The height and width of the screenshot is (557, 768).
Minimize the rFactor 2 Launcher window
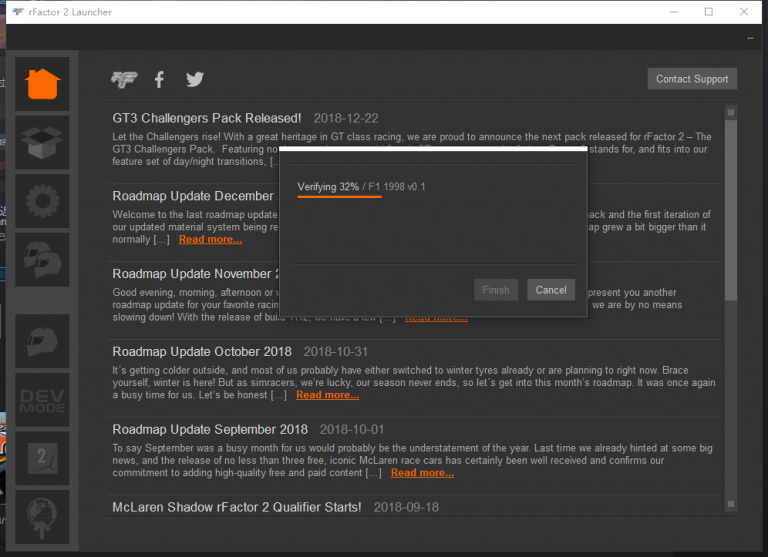[674, 12]
